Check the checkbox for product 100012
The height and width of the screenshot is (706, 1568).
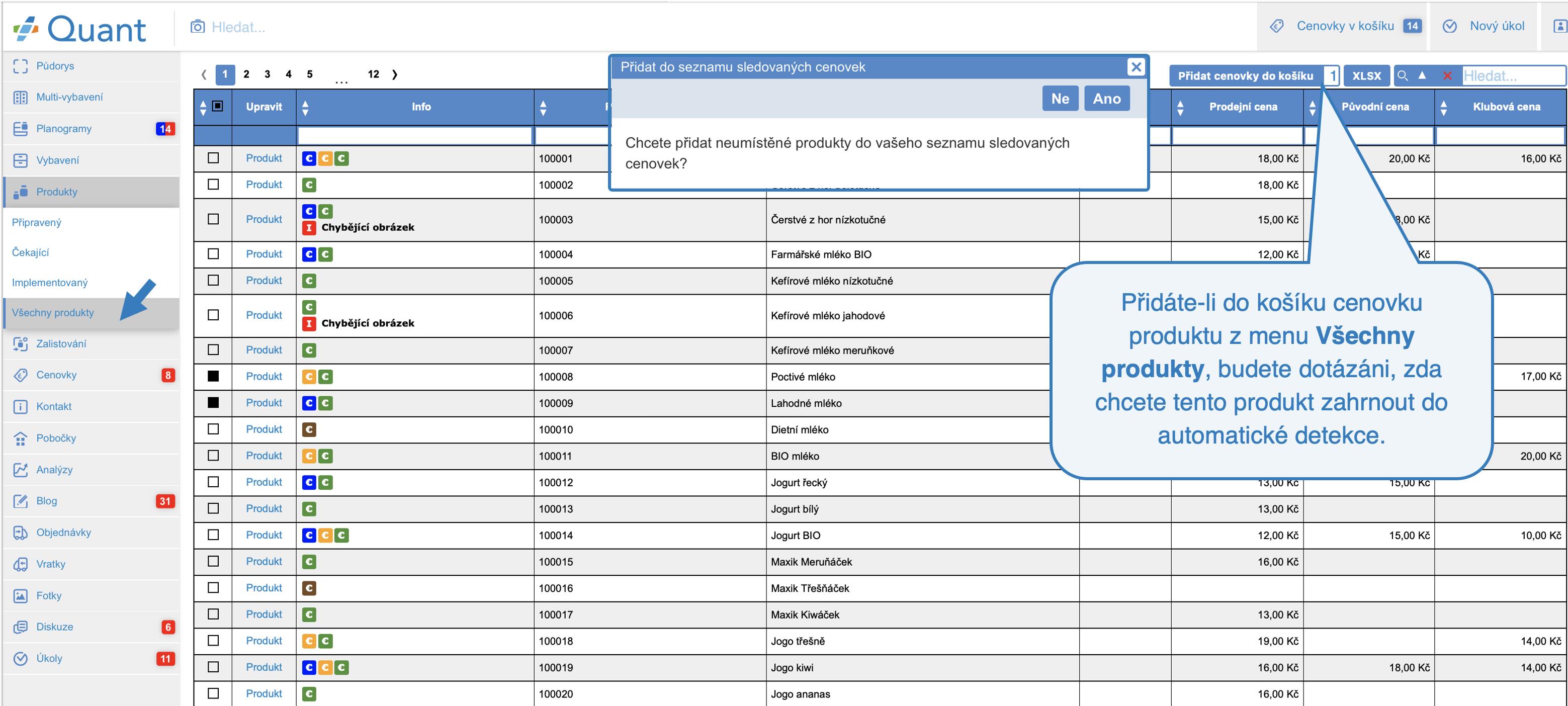pyautogui.click(x=213, y=481)
